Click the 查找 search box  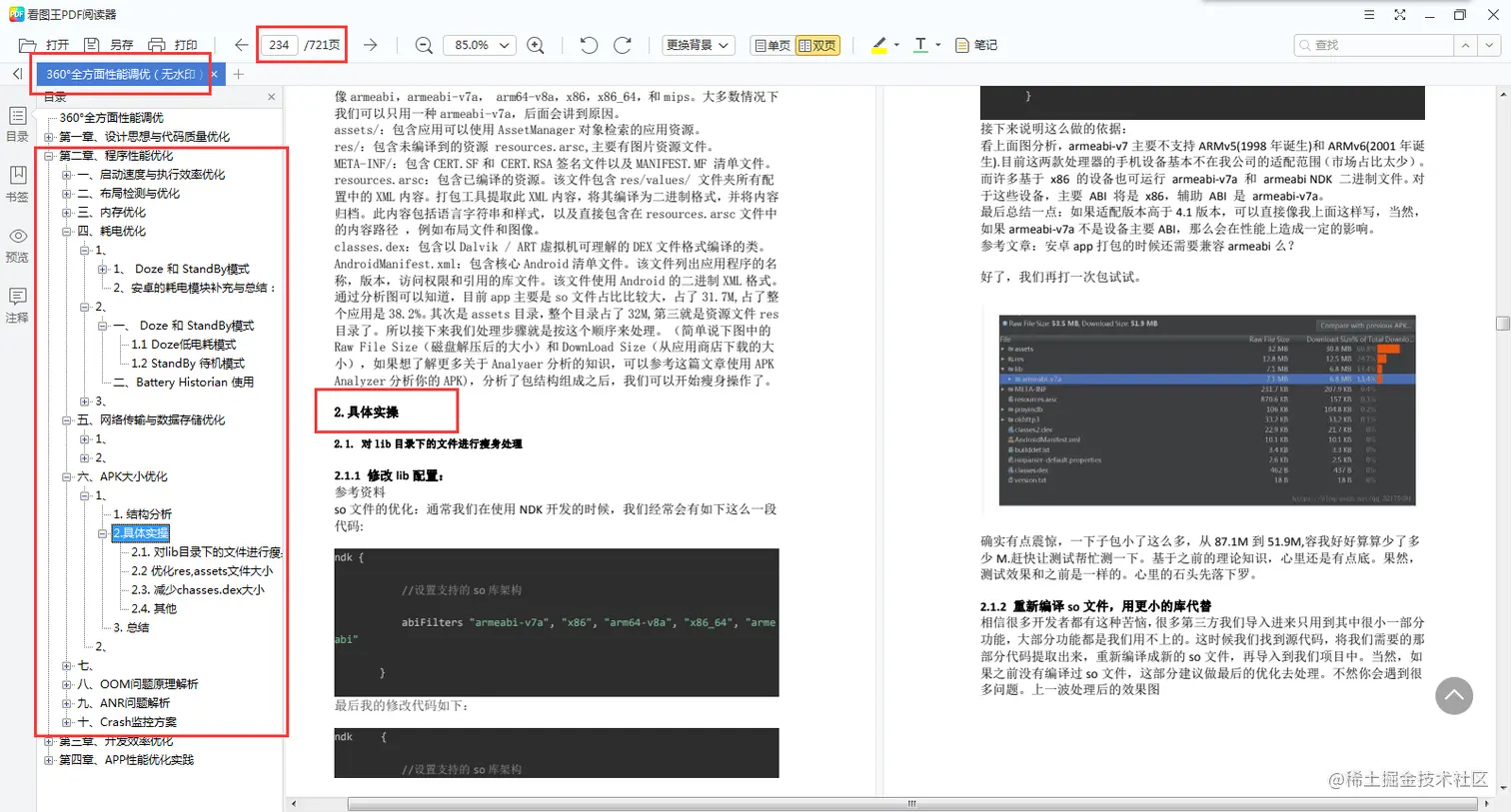(1375, 45)
